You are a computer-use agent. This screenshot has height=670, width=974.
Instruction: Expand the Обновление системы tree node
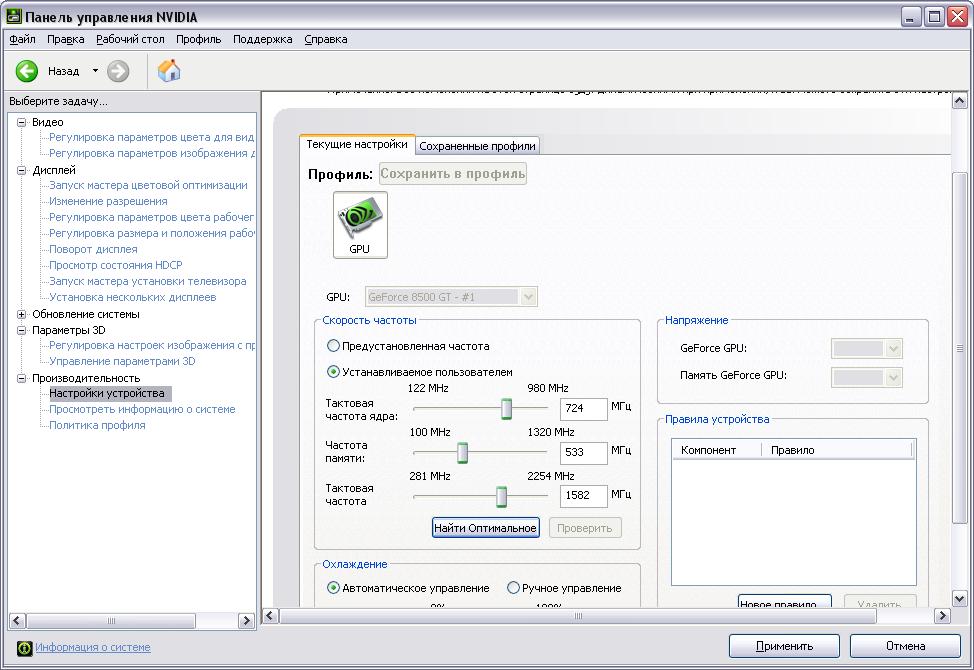point(22,314)
